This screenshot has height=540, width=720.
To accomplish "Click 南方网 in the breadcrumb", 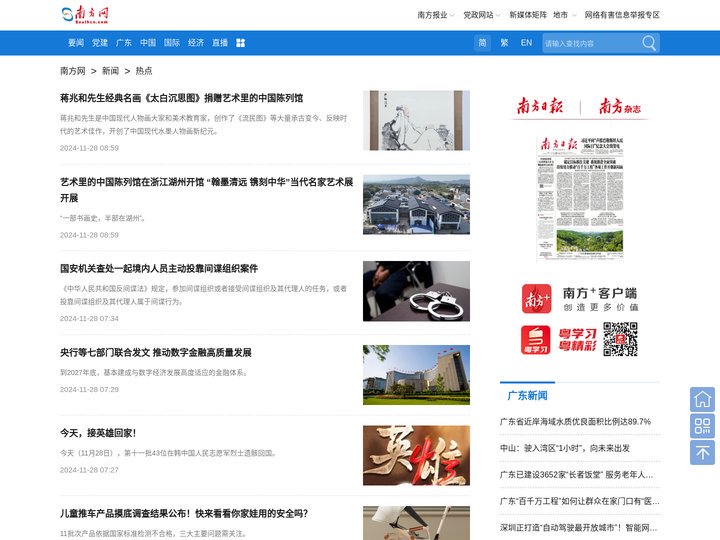I will pos(73,71).
